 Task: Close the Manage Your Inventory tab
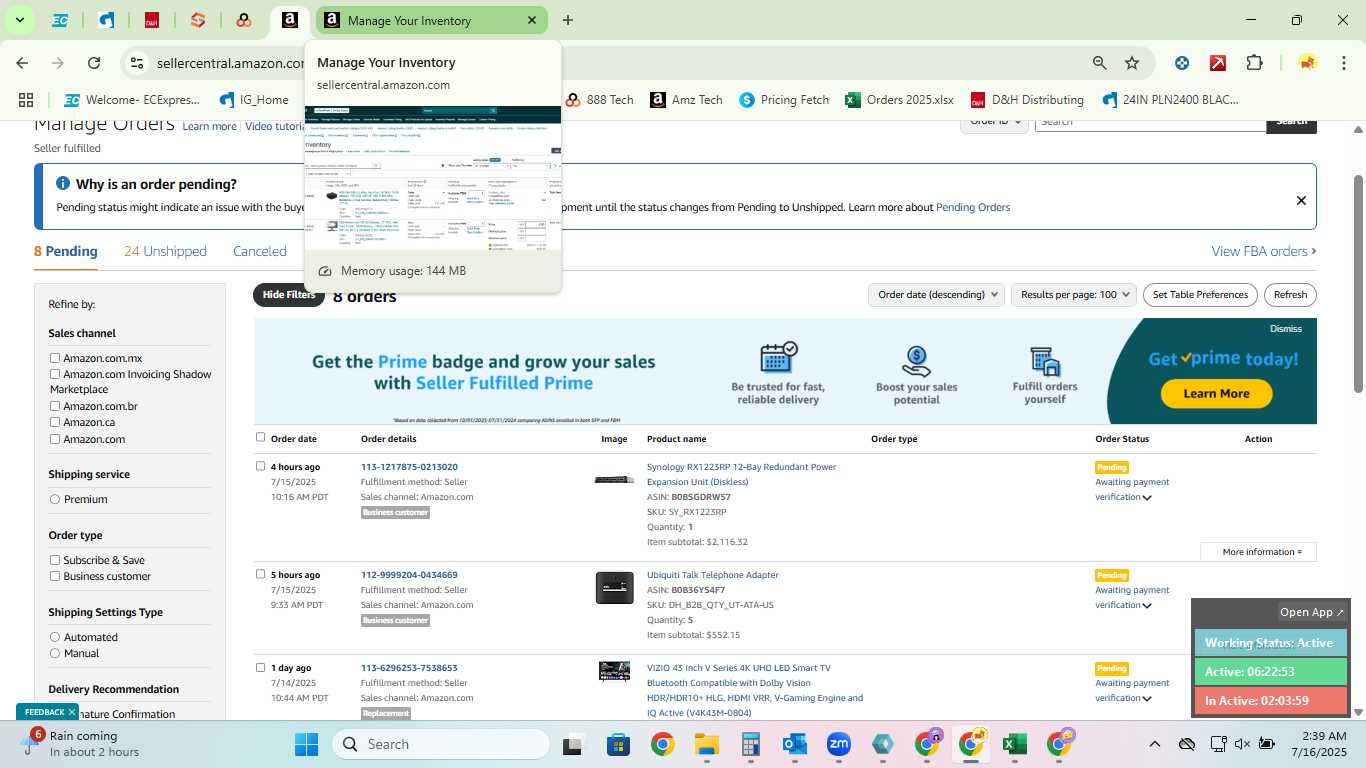point(532,20)
